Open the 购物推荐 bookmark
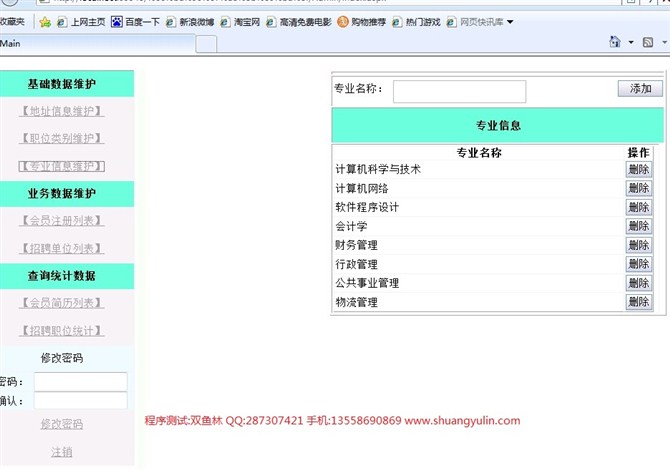 tap(362, 21)
